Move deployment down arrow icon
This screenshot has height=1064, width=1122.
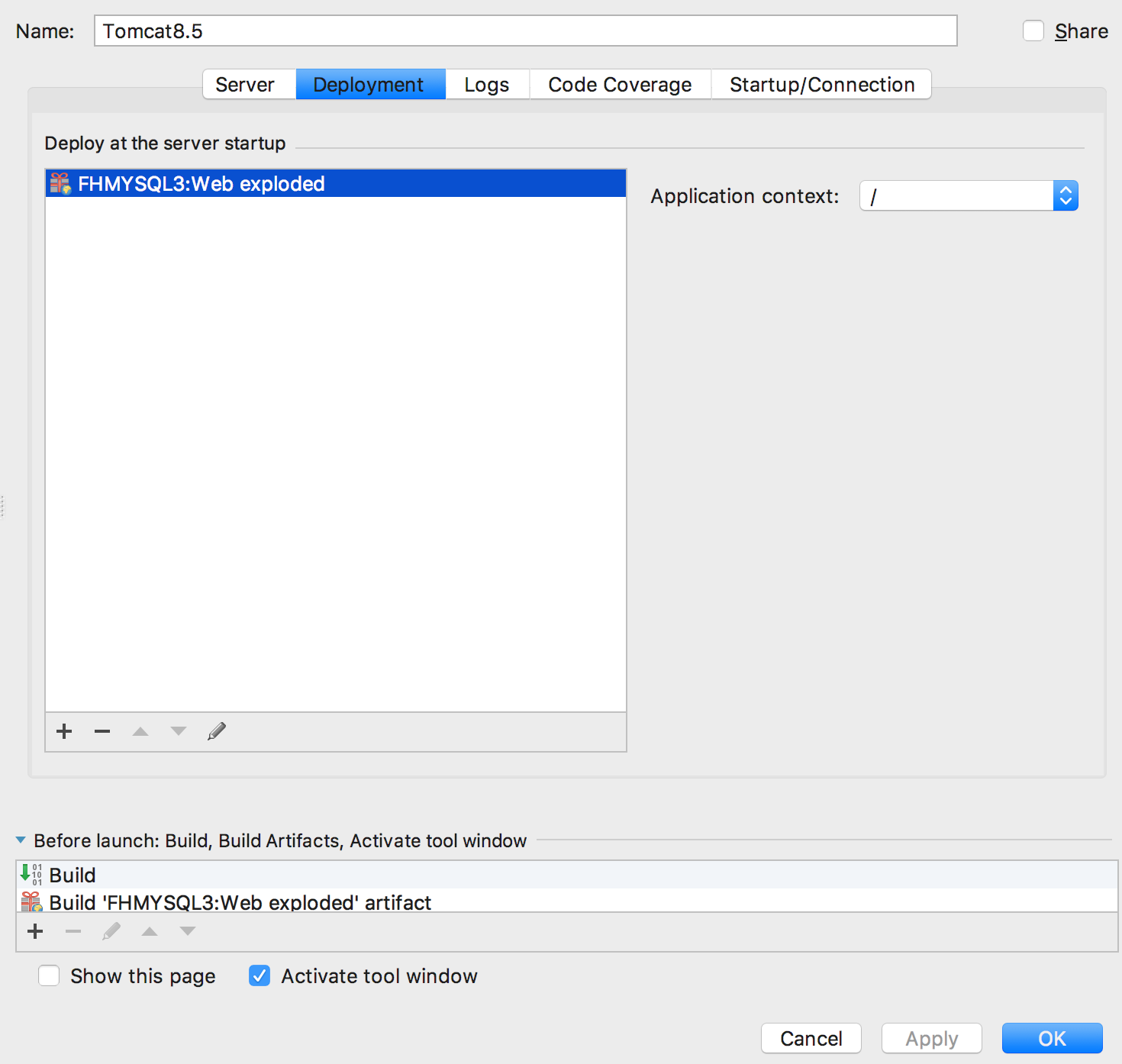[179, 731]
